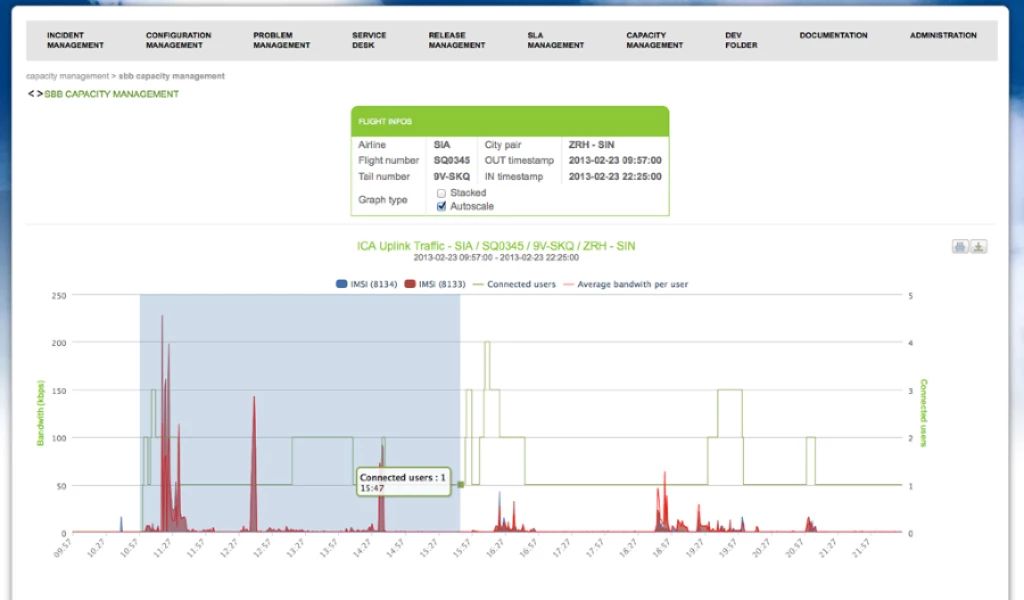Open the Incident Management menu
Screen dimensions: 1024x600
[75, 40]
